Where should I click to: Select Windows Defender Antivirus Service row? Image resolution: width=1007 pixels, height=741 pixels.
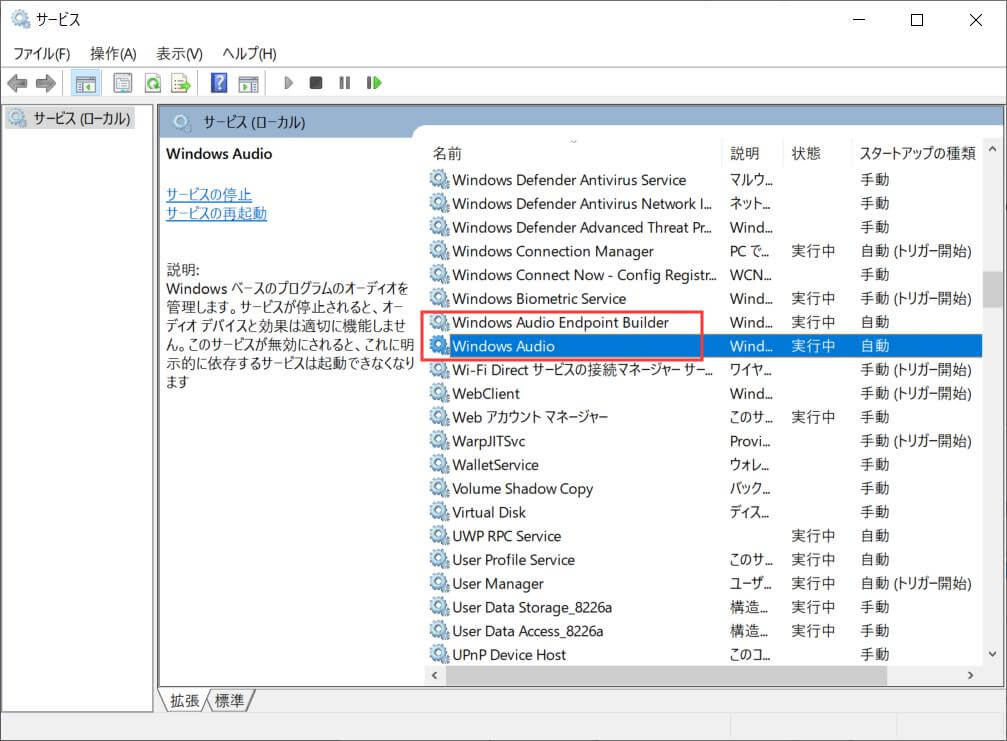(705, 180)
